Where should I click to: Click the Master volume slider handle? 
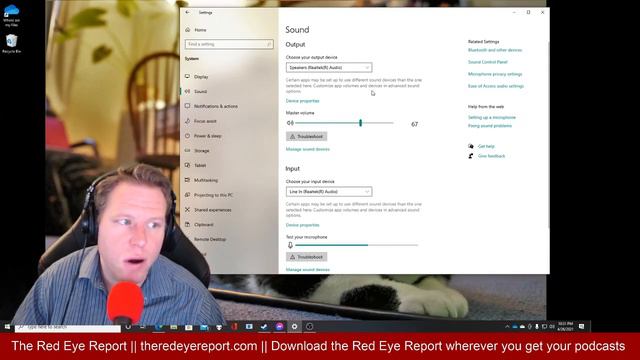pyautogui.click(x=360, y=123)
